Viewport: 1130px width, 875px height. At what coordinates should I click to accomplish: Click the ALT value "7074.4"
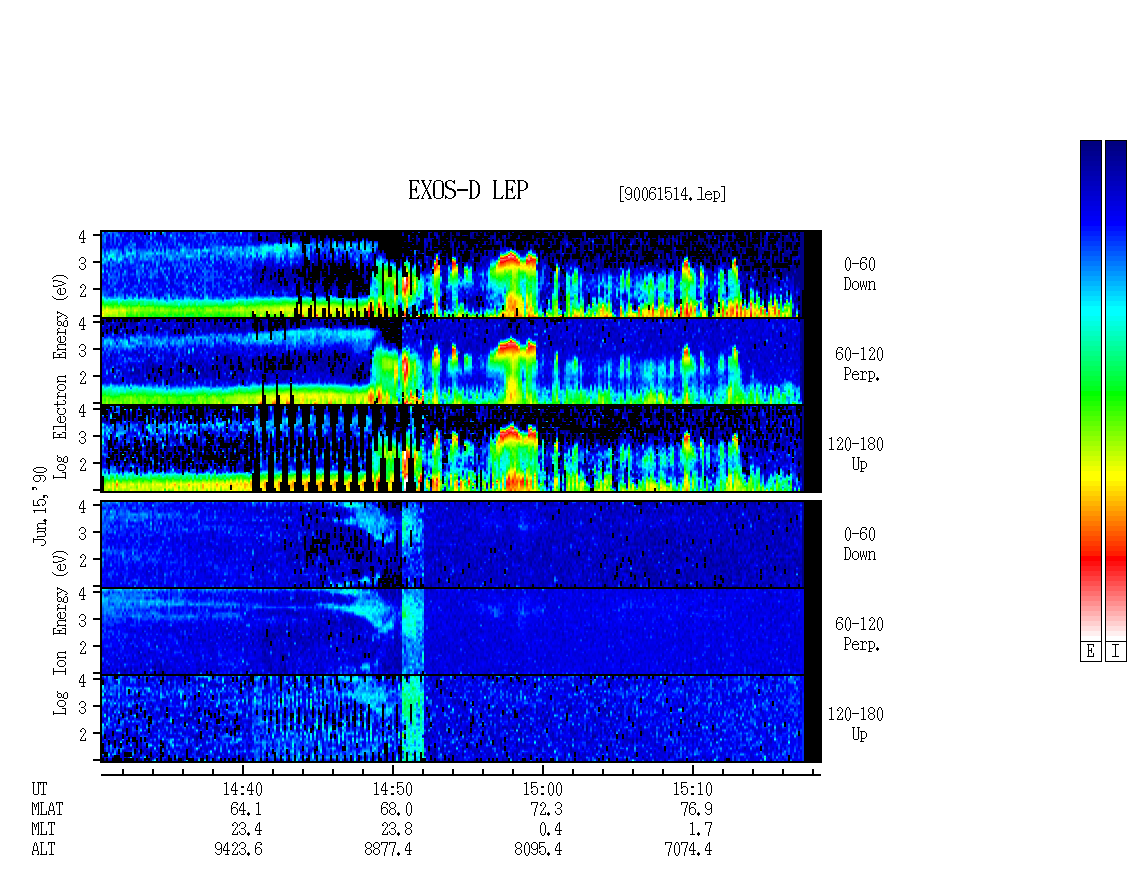pos(688,849)
